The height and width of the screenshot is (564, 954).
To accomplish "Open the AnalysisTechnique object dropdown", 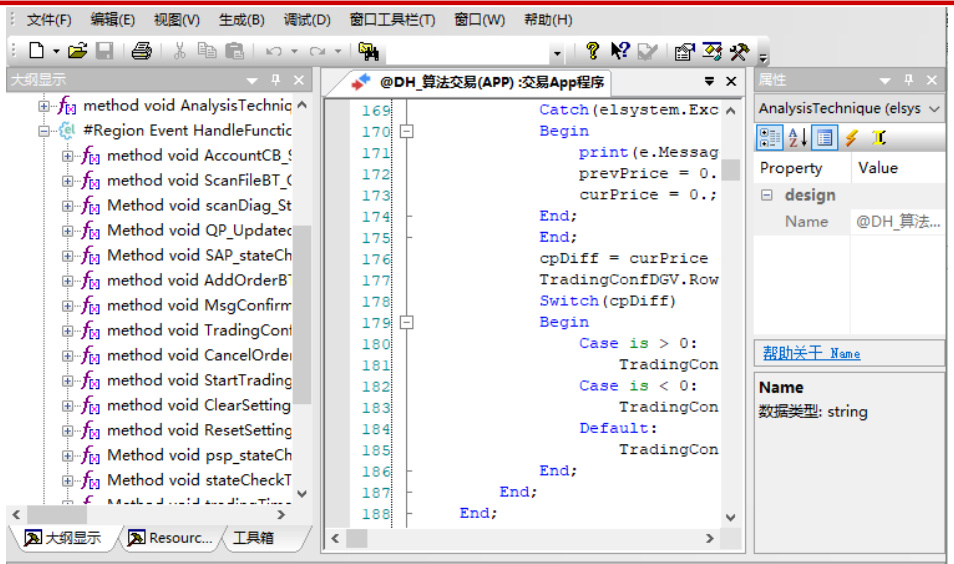I will click(x=934, y=108).
